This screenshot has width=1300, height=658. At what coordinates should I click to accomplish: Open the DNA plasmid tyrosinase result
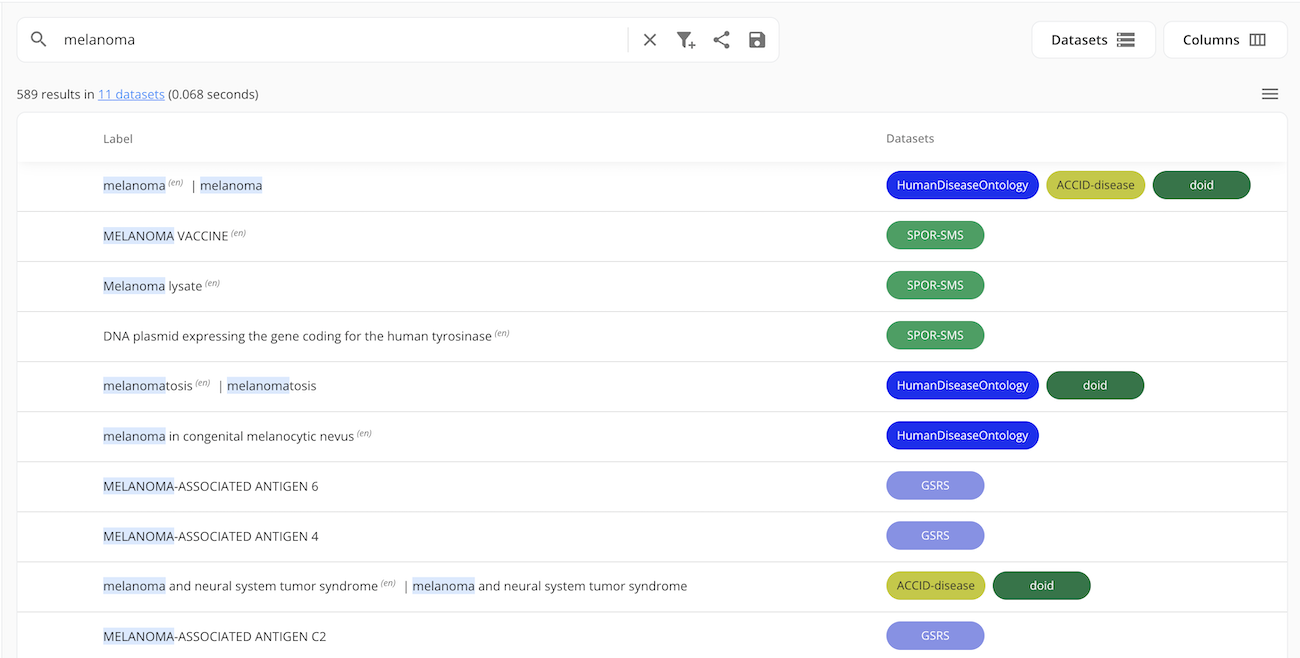click(x=297, y=336)
